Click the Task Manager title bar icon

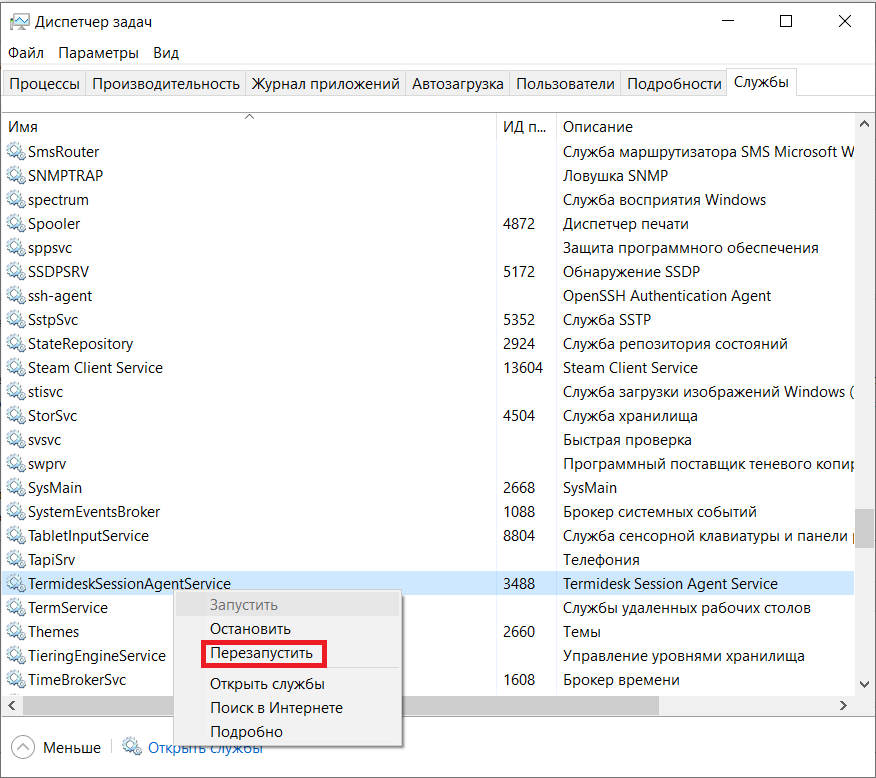click(x=19, y=21)
